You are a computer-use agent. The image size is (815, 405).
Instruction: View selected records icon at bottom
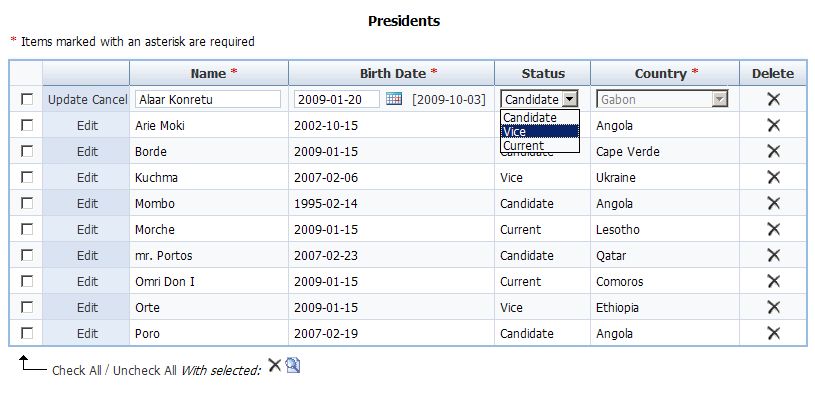pyautogui.click(x=293, y=365)
